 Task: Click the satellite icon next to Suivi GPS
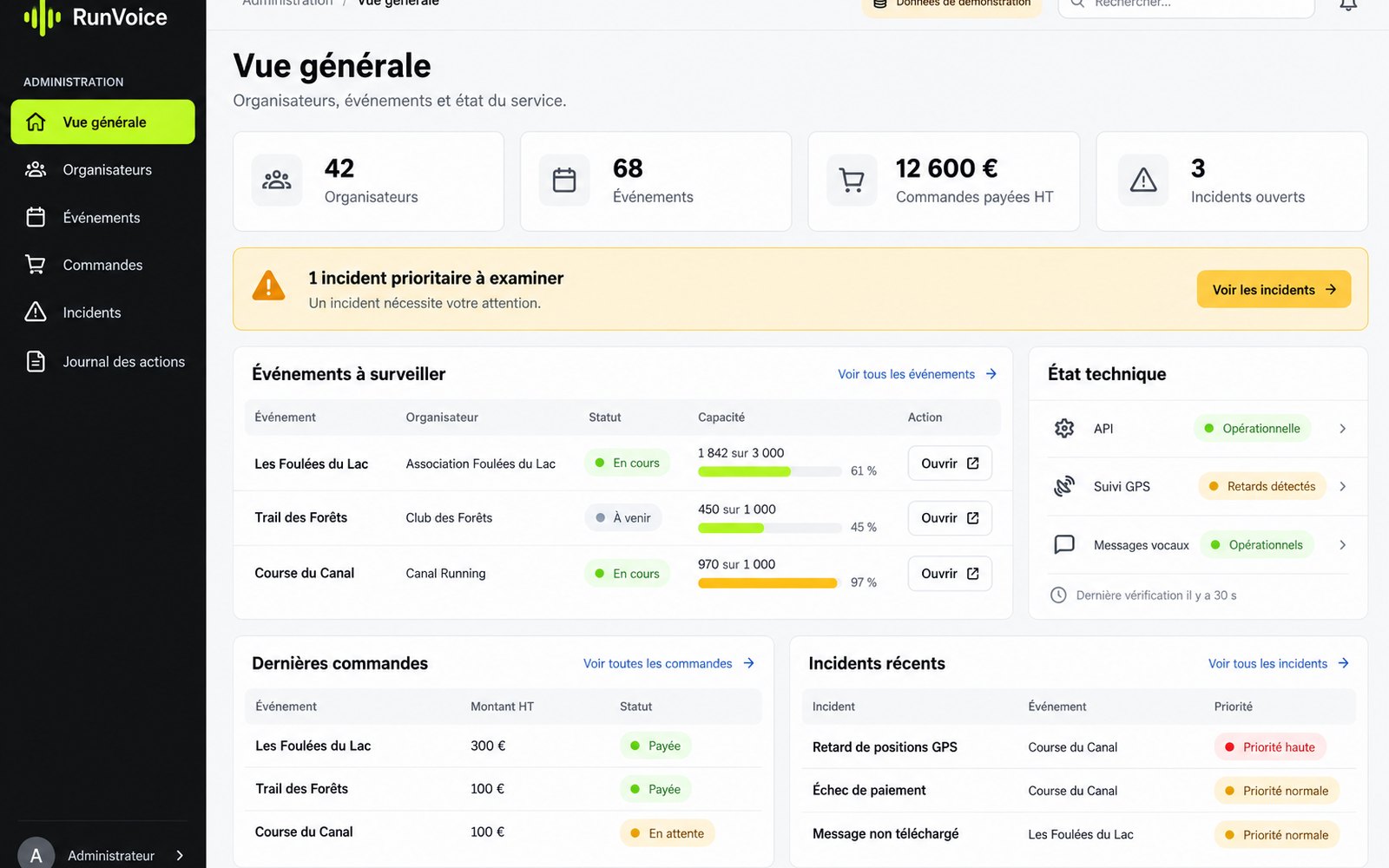click(1064, 486)
